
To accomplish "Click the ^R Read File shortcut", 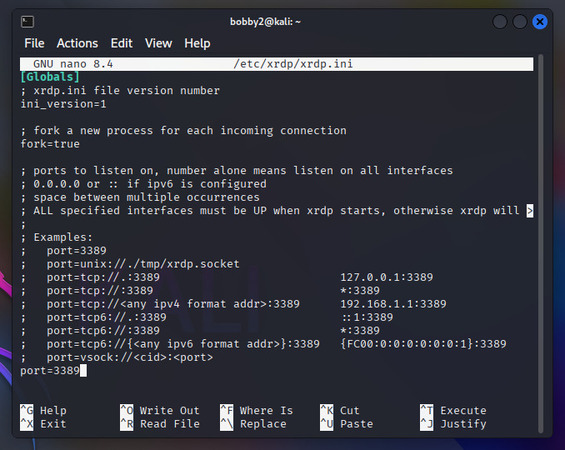I will [160, 424].
